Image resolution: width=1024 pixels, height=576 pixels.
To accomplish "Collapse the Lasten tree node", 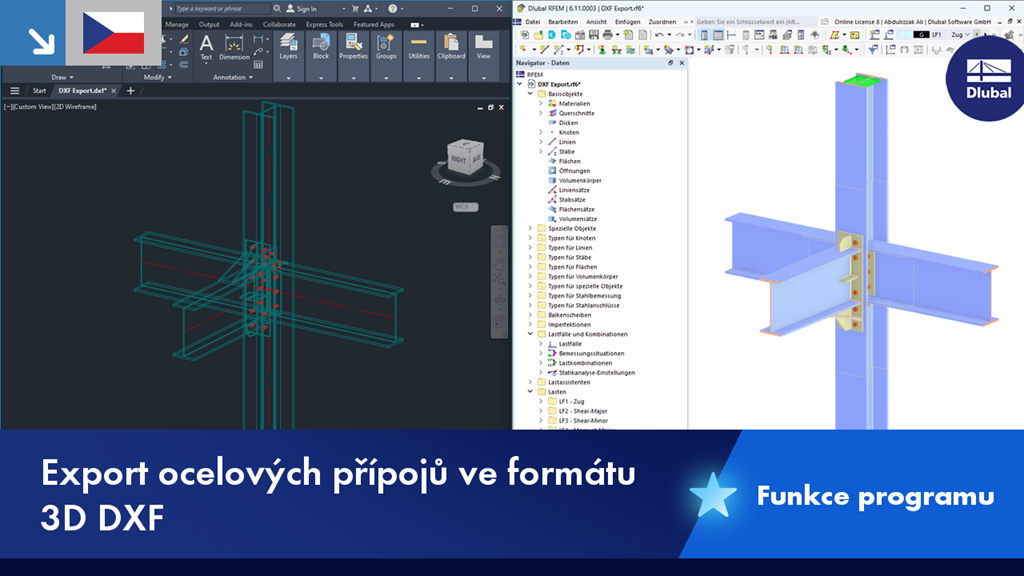I will (530, 392).
